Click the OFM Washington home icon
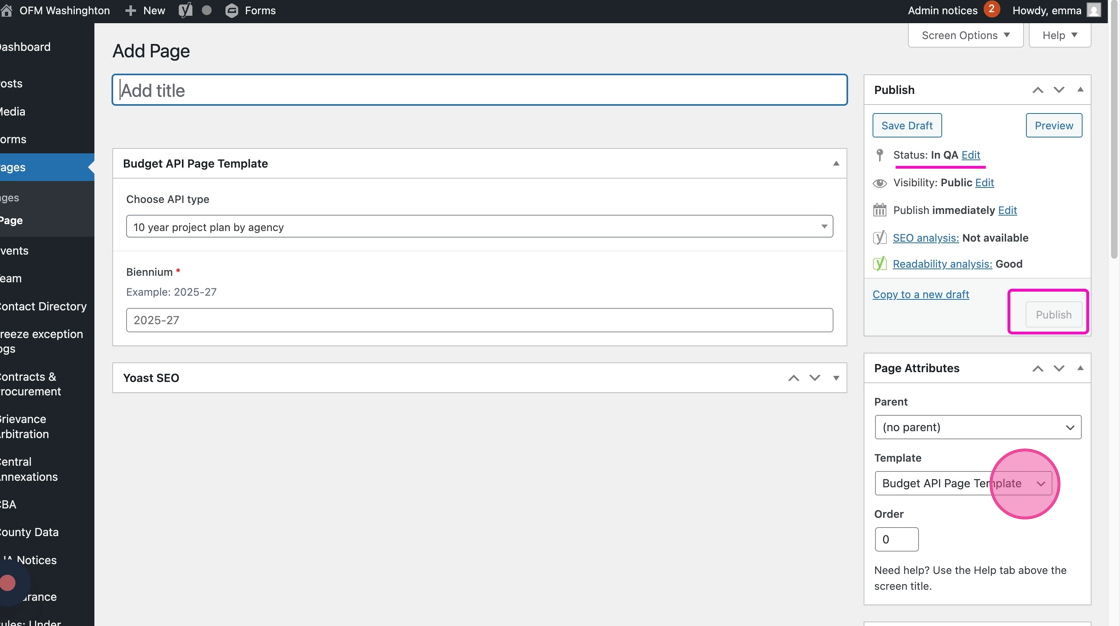1120x626 pixels. (7, 10)
